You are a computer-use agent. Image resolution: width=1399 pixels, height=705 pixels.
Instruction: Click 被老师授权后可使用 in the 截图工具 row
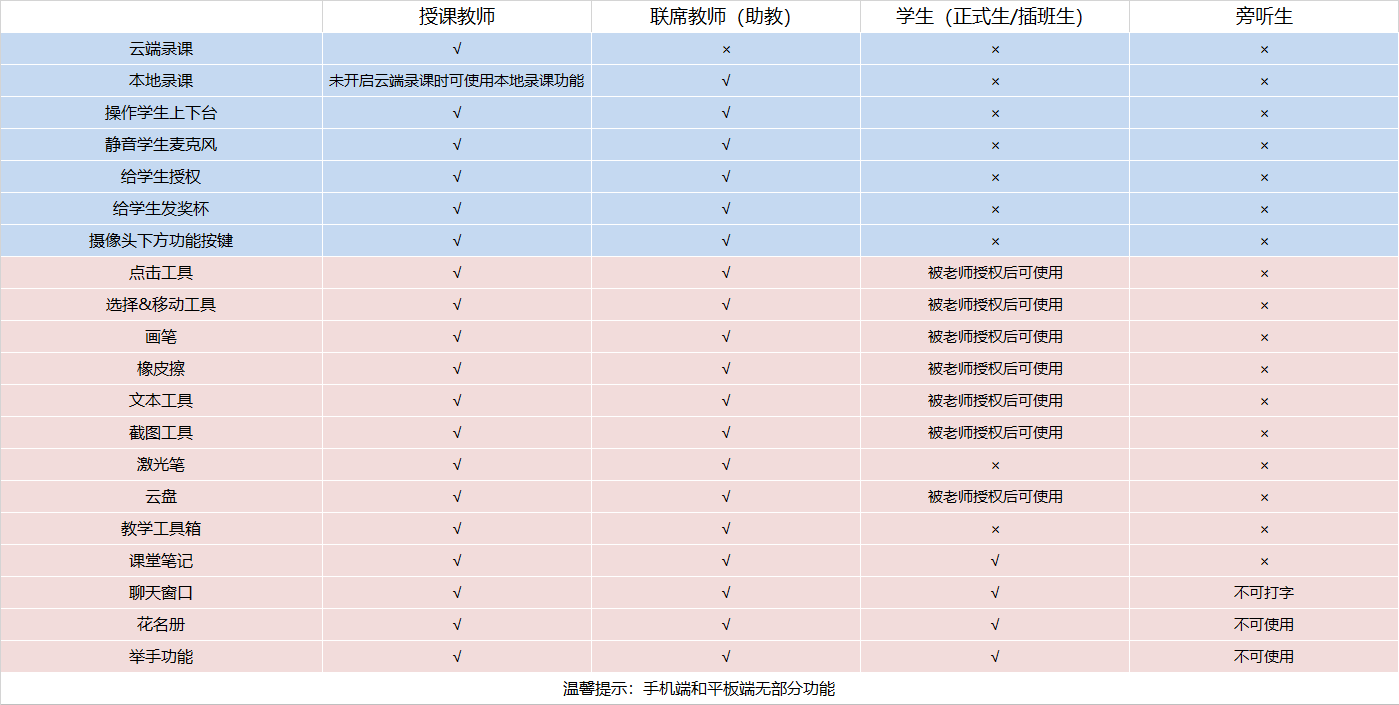[995, 433]
